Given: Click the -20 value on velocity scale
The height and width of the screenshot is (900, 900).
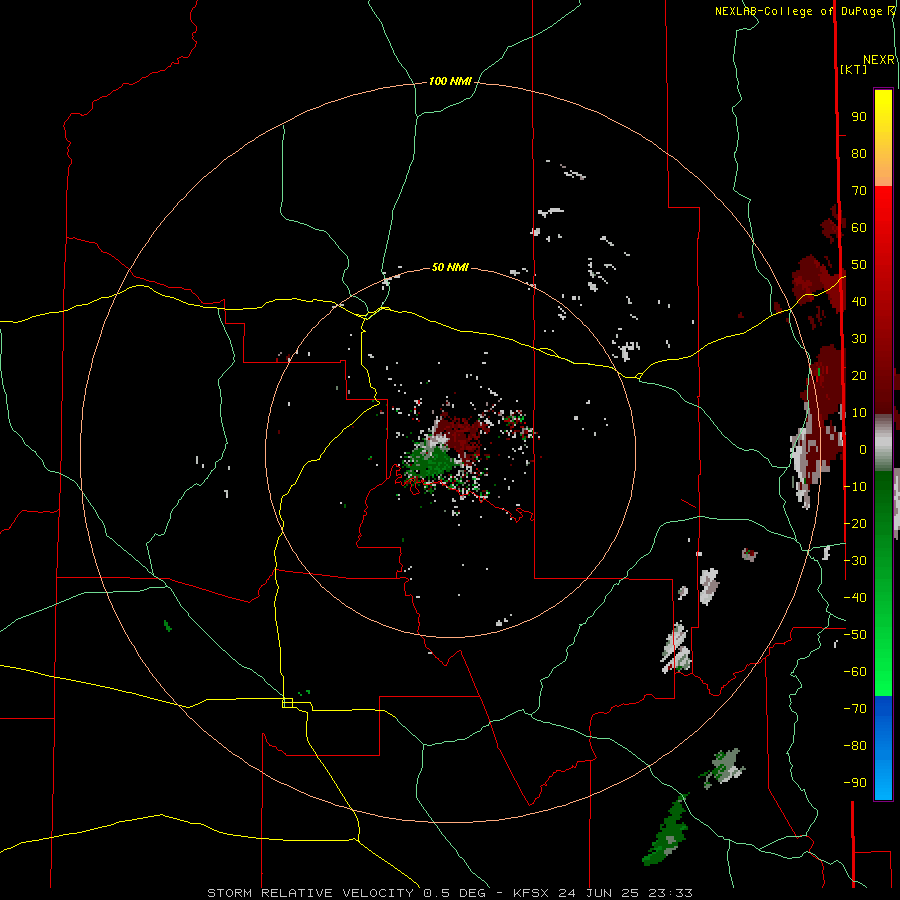Looking at the screenshot, I should (855, 524).
